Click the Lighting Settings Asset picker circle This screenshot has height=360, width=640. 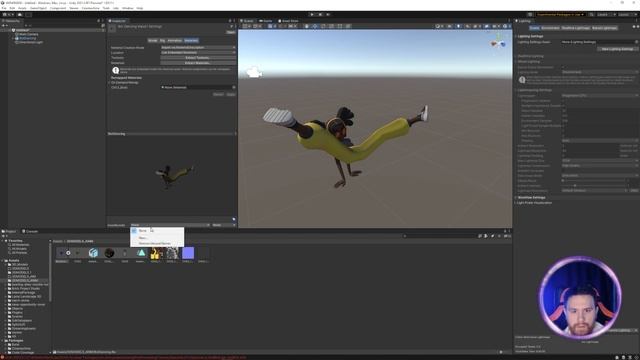(636, 42)
